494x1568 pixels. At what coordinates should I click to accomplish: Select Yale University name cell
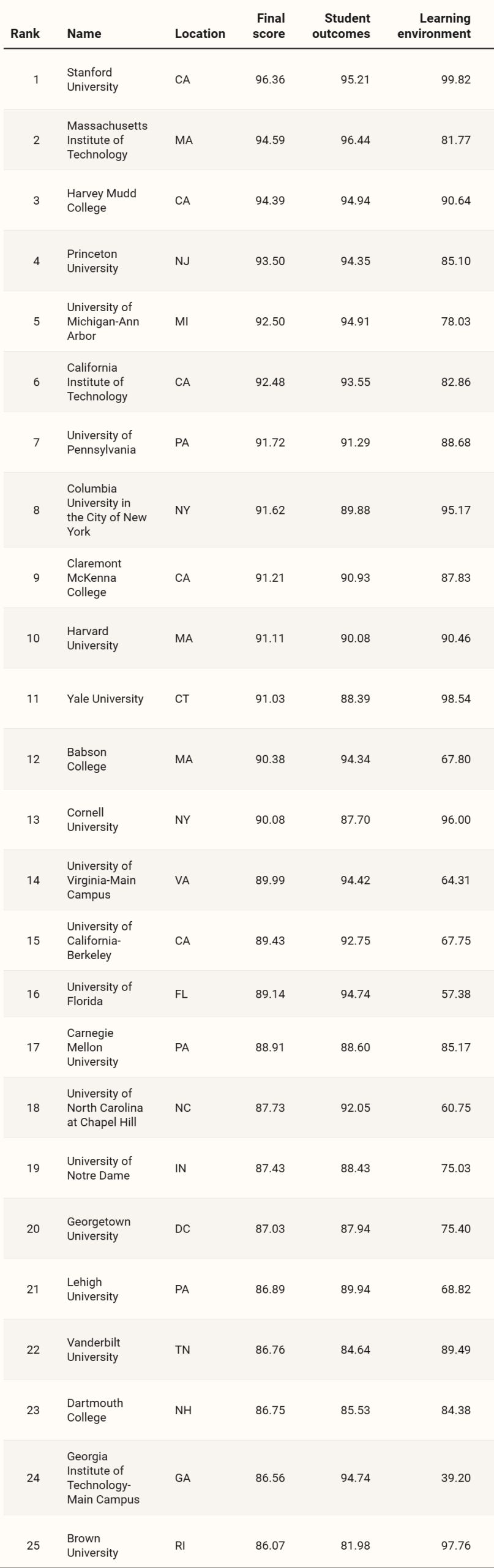(x=105, y=699)
